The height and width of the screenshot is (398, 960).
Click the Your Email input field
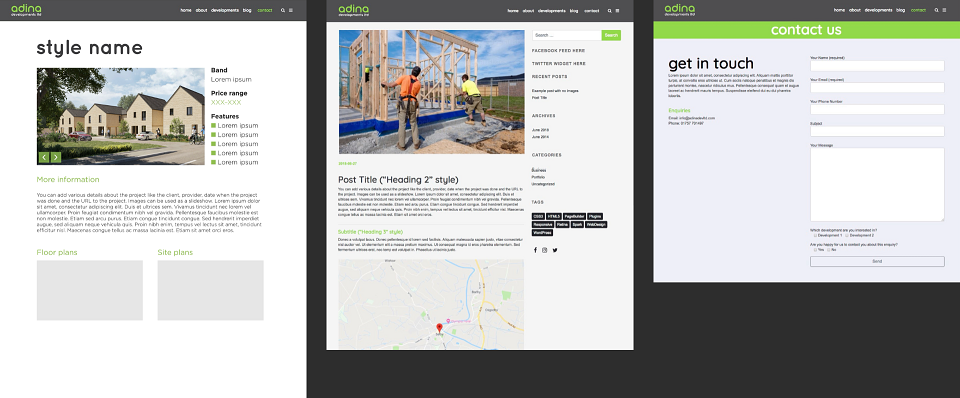coord(877,88)
